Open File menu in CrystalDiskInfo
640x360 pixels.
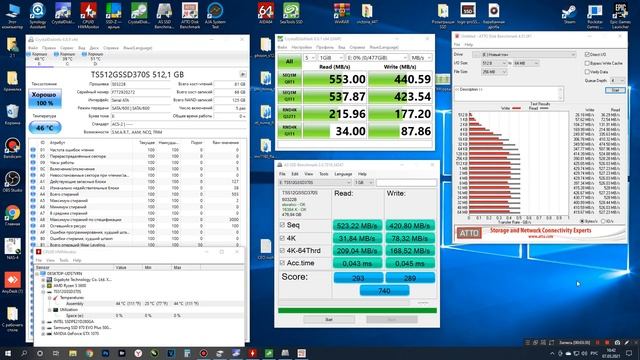click(33, 48)
